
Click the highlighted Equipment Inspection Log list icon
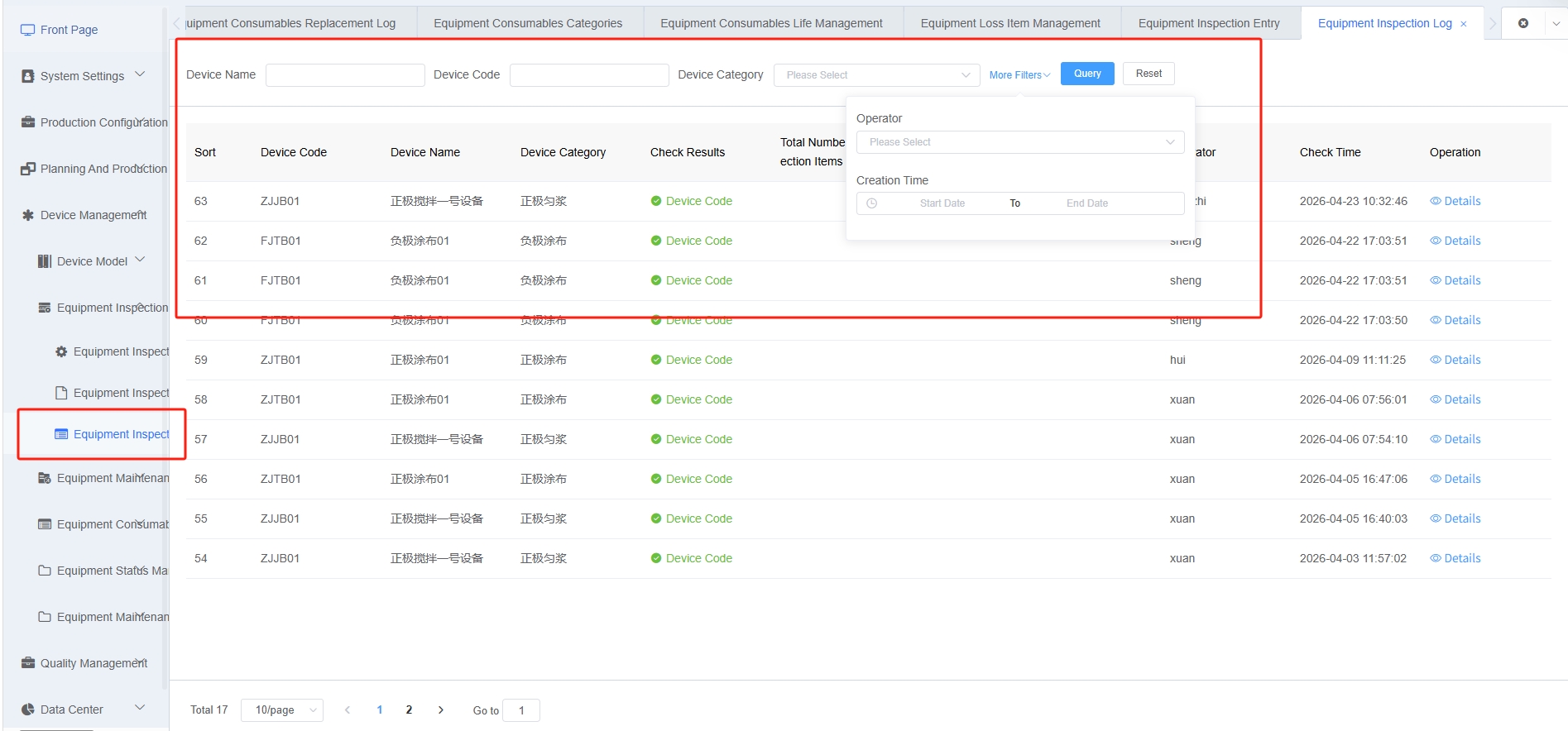pyautogui.click(x=61, y=434)
